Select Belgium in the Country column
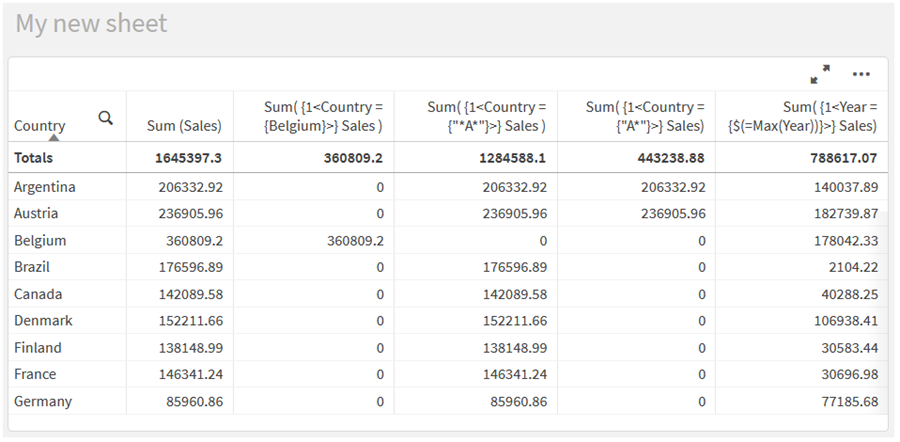Image resolution: width=900 pixels, height=442 pixels. [40, 241]
